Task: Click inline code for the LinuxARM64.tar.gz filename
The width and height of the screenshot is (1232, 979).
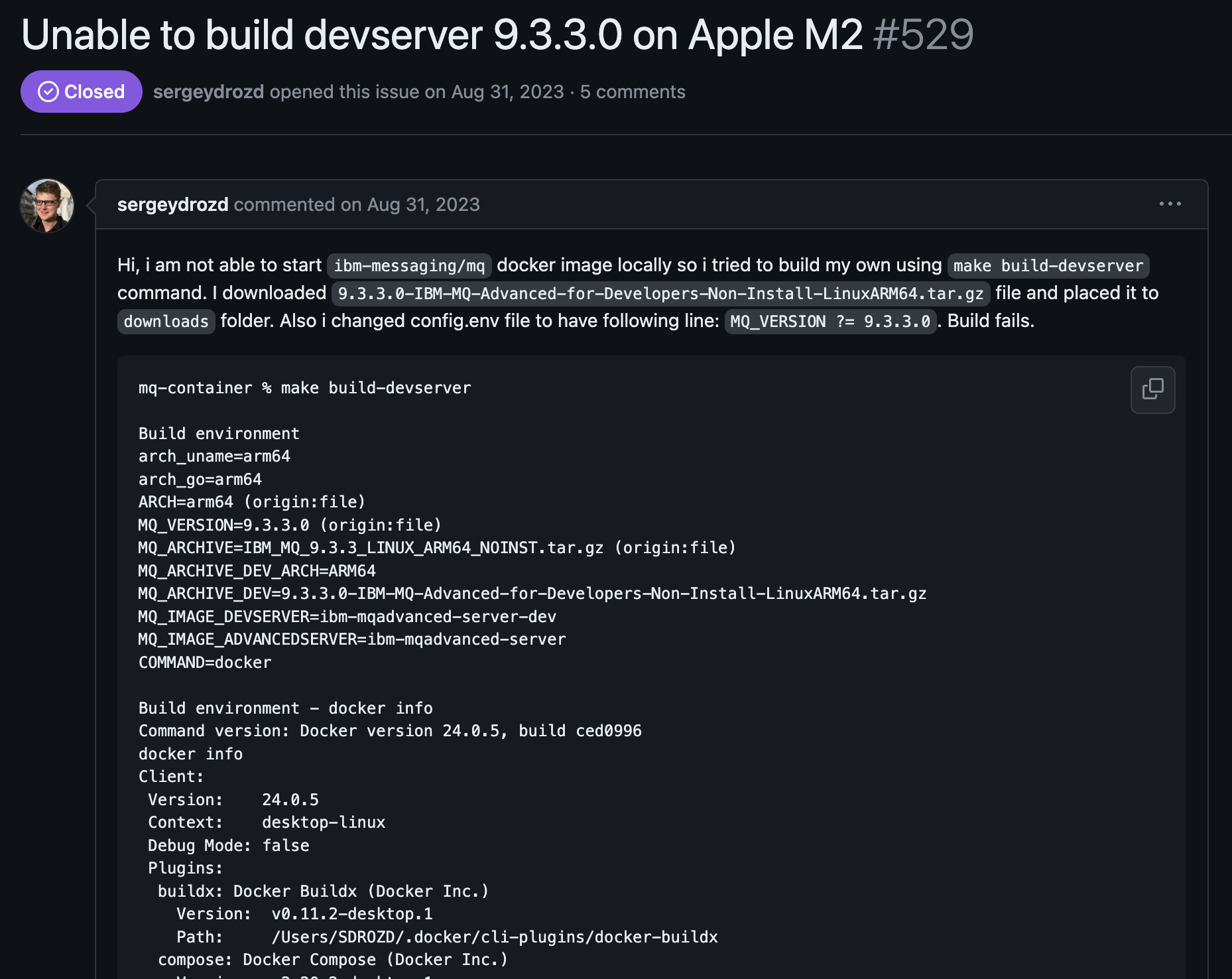Action: point(660,294)
